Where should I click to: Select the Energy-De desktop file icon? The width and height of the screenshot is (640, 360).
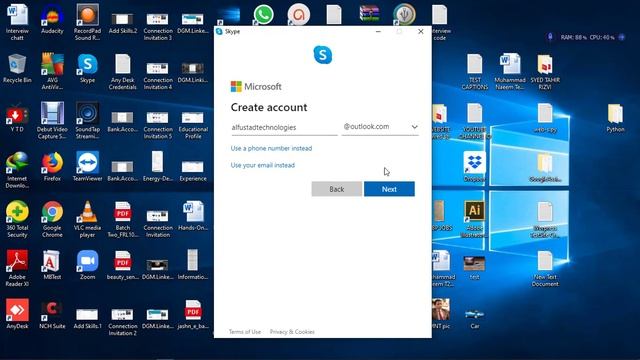point(158,167)
